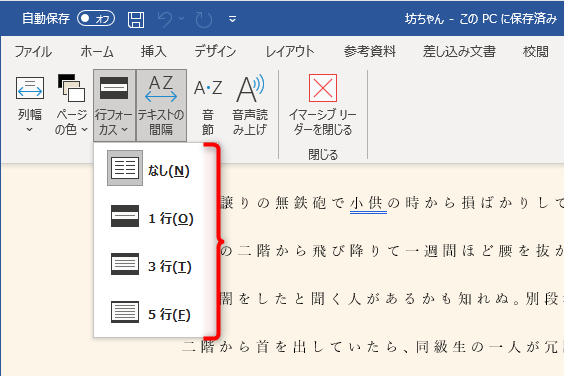Open the 列幅 column width dropdown
Image resolution: width=564 pixels, height=376 pixels.
coord(30,104)
